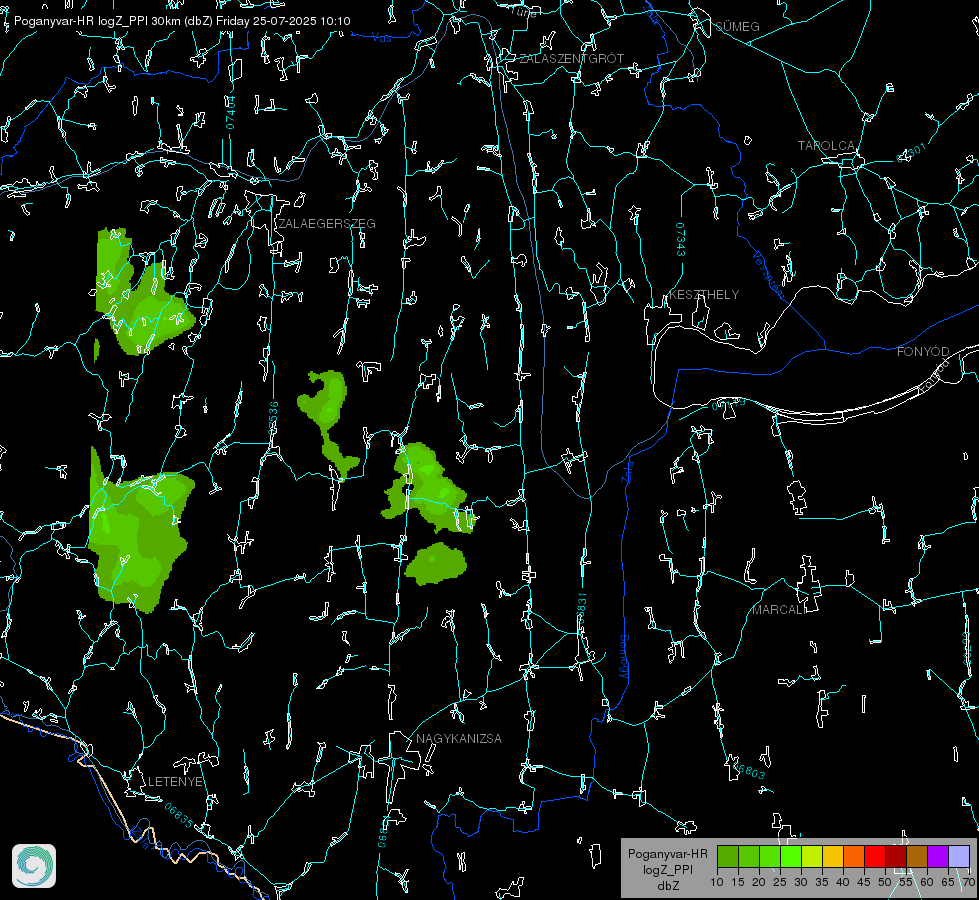The width and height of the screenshot is (979, 900).
Task: Click the legend value 70
Action: pos(969,882)
